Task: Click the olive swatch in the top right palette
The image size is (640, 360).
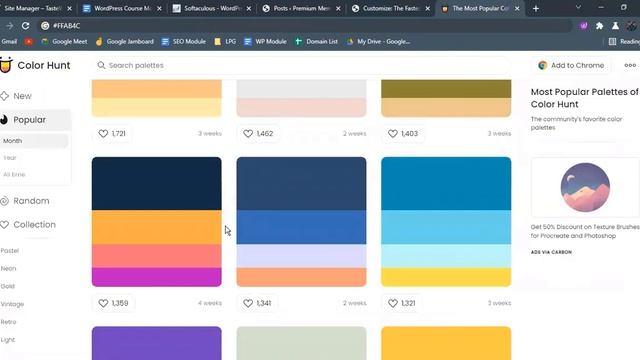Action: [446, 89]
